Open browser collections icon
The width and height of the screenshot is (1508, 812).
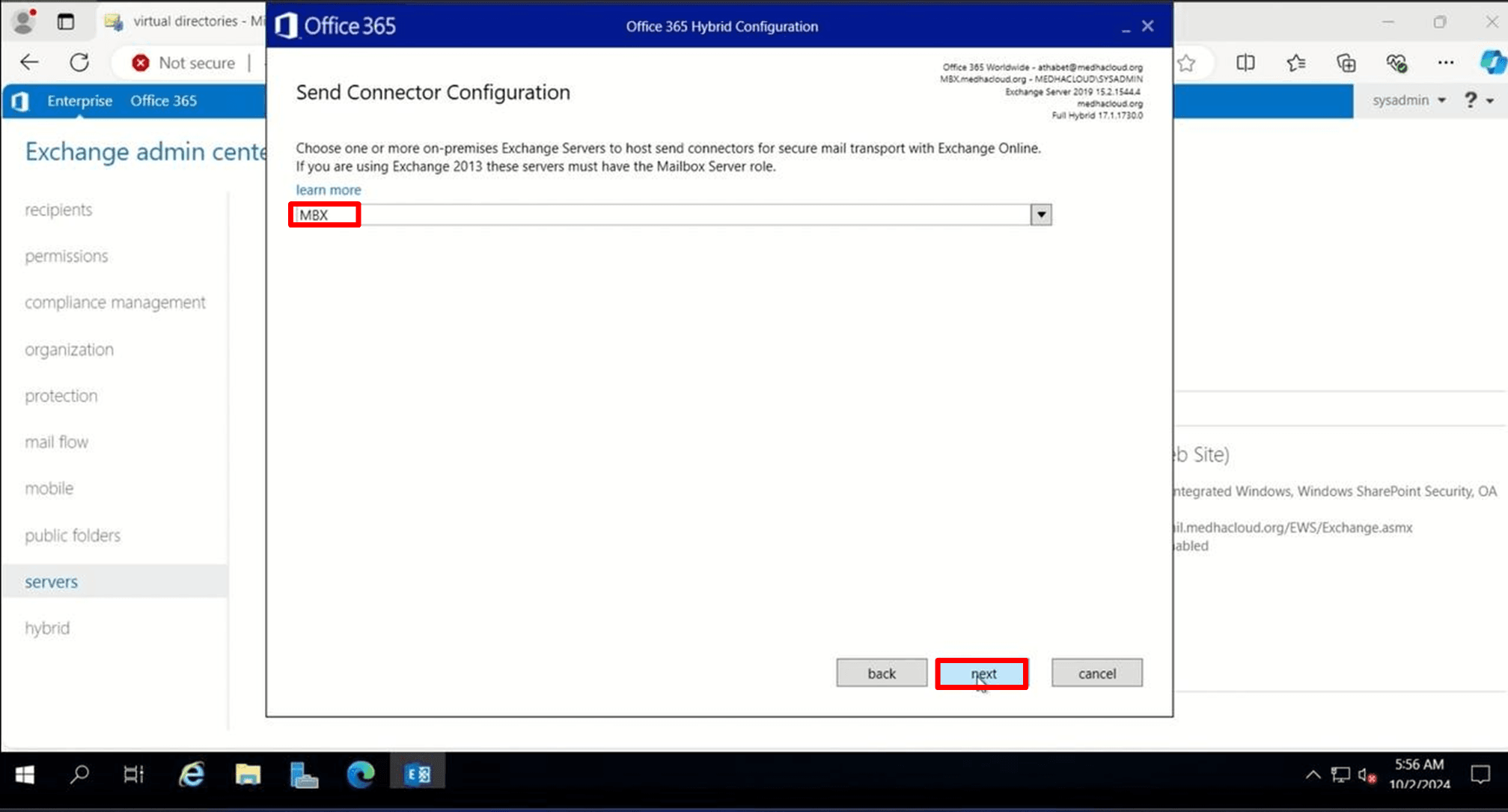[x=1346, y=64]
